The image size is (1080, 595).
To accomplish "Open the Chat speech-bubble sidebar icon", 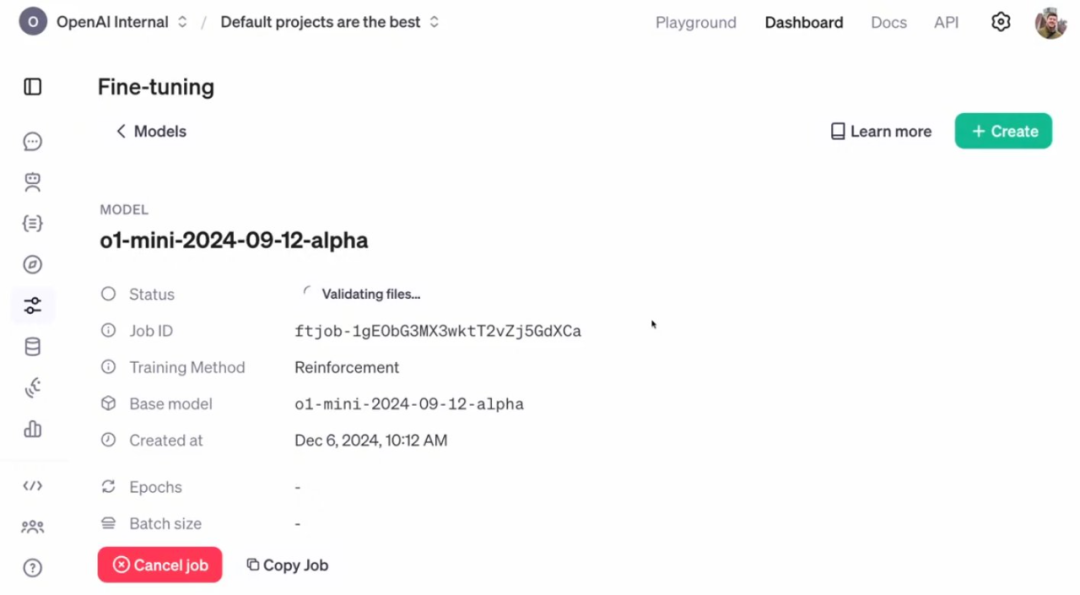I will pyautogui.click(x=32, y=142).
